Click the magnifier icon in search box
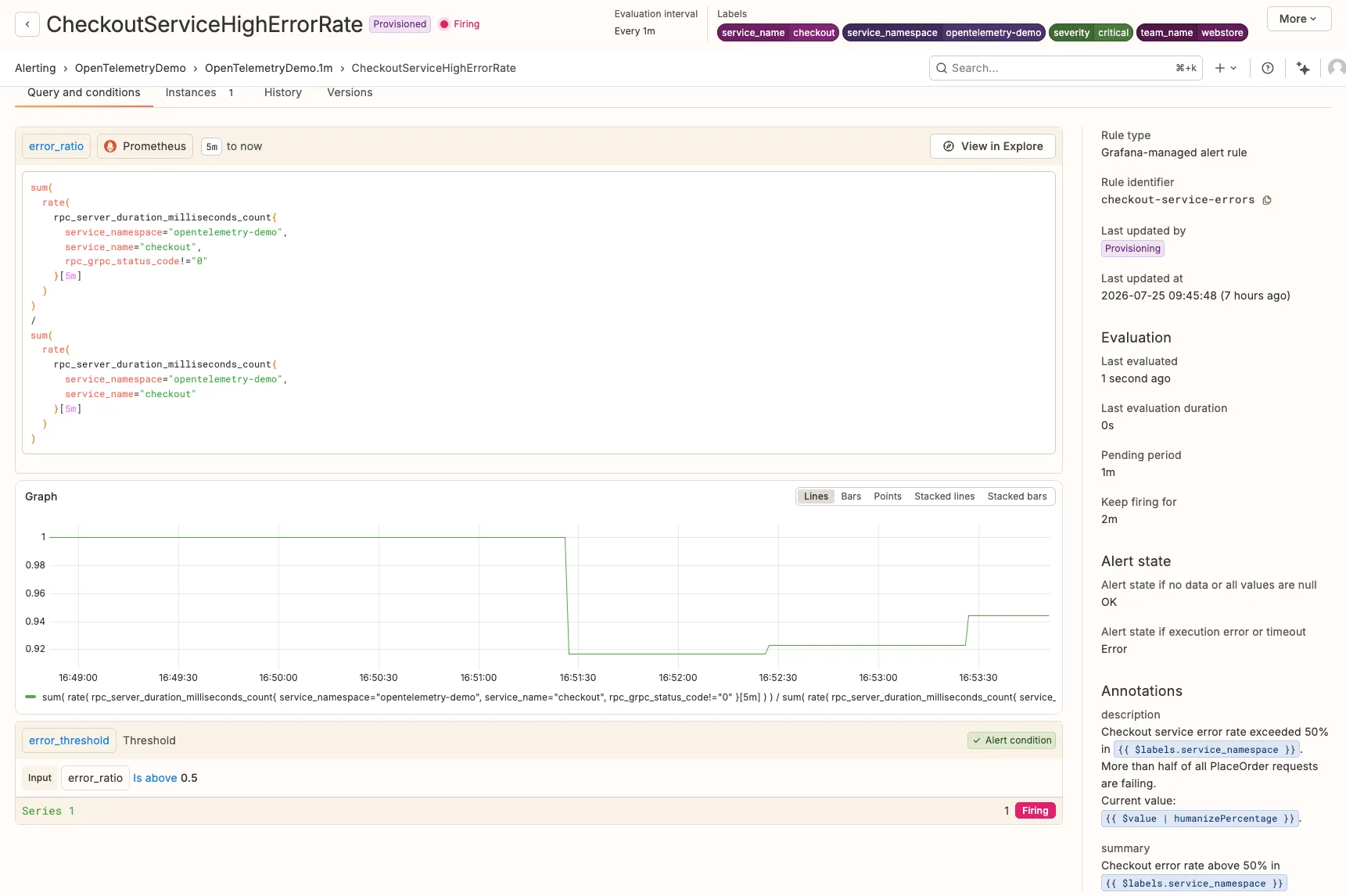 click(x=942, y=68)
